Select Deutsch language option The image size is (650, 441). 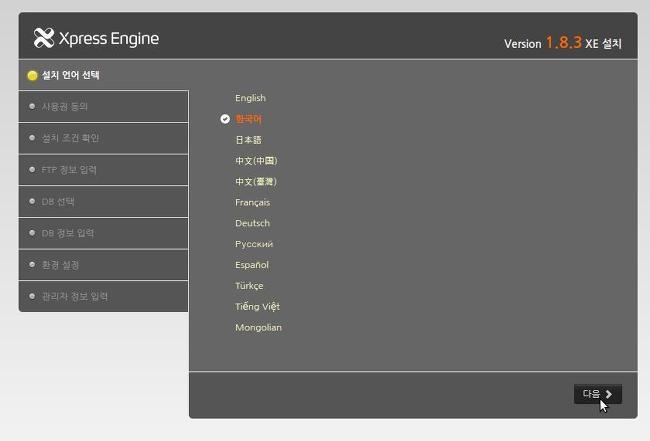point(252,223)
